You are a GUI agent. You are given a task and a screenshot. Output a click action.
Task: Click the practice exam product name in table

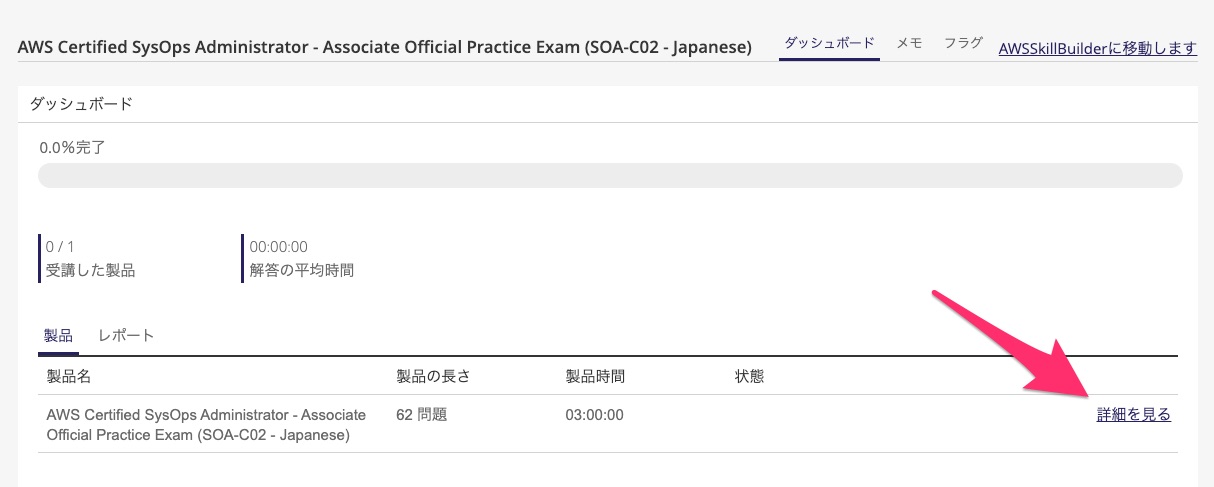click(x=206, y=424)
